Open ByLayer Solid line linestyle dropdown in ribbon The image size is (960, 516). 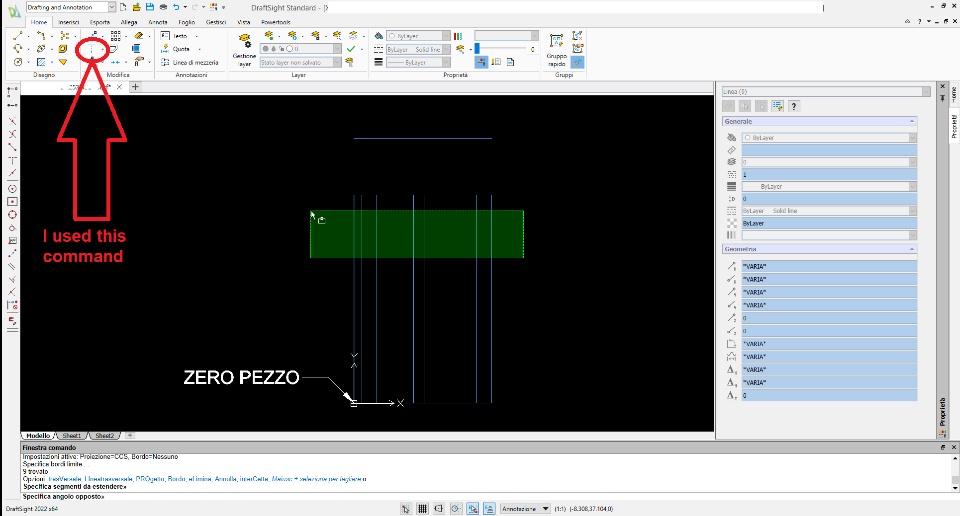(446, 49)
